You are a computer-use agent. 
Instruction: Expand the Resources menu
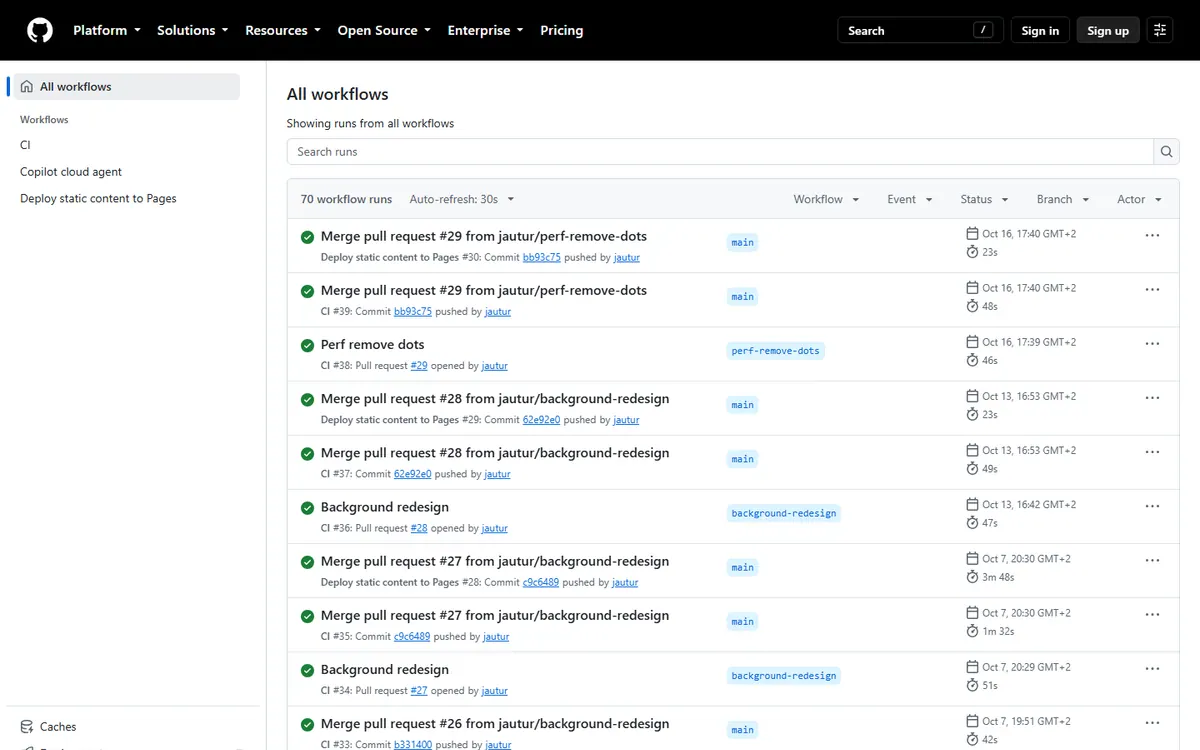tap(283, 30)
